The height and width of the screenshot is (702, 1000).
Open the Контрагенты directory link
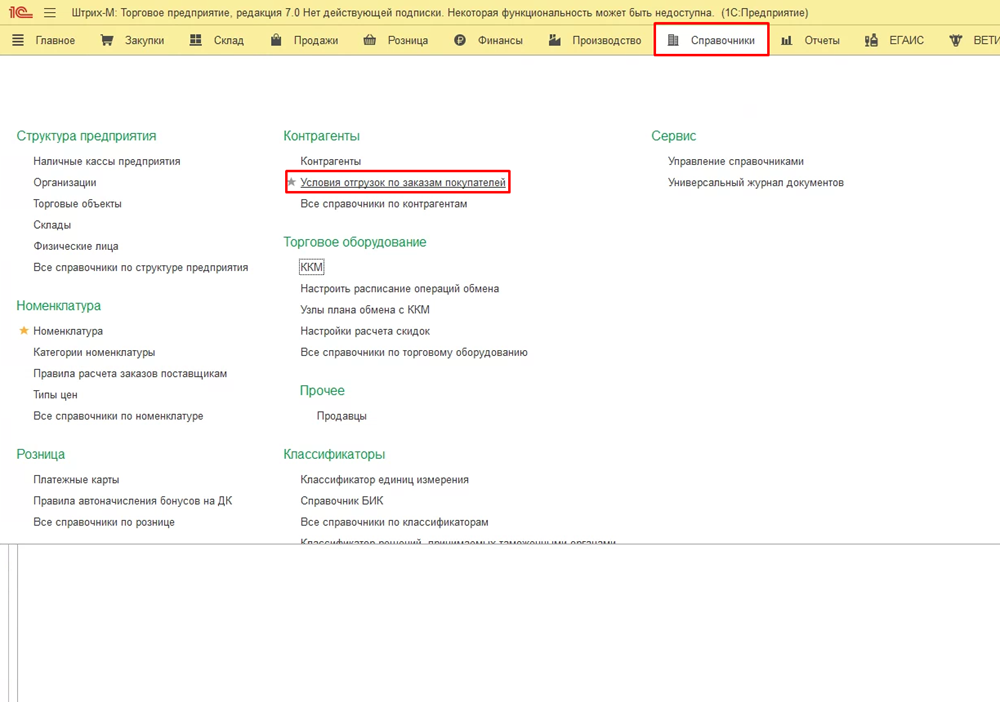[x=330, y=161]
